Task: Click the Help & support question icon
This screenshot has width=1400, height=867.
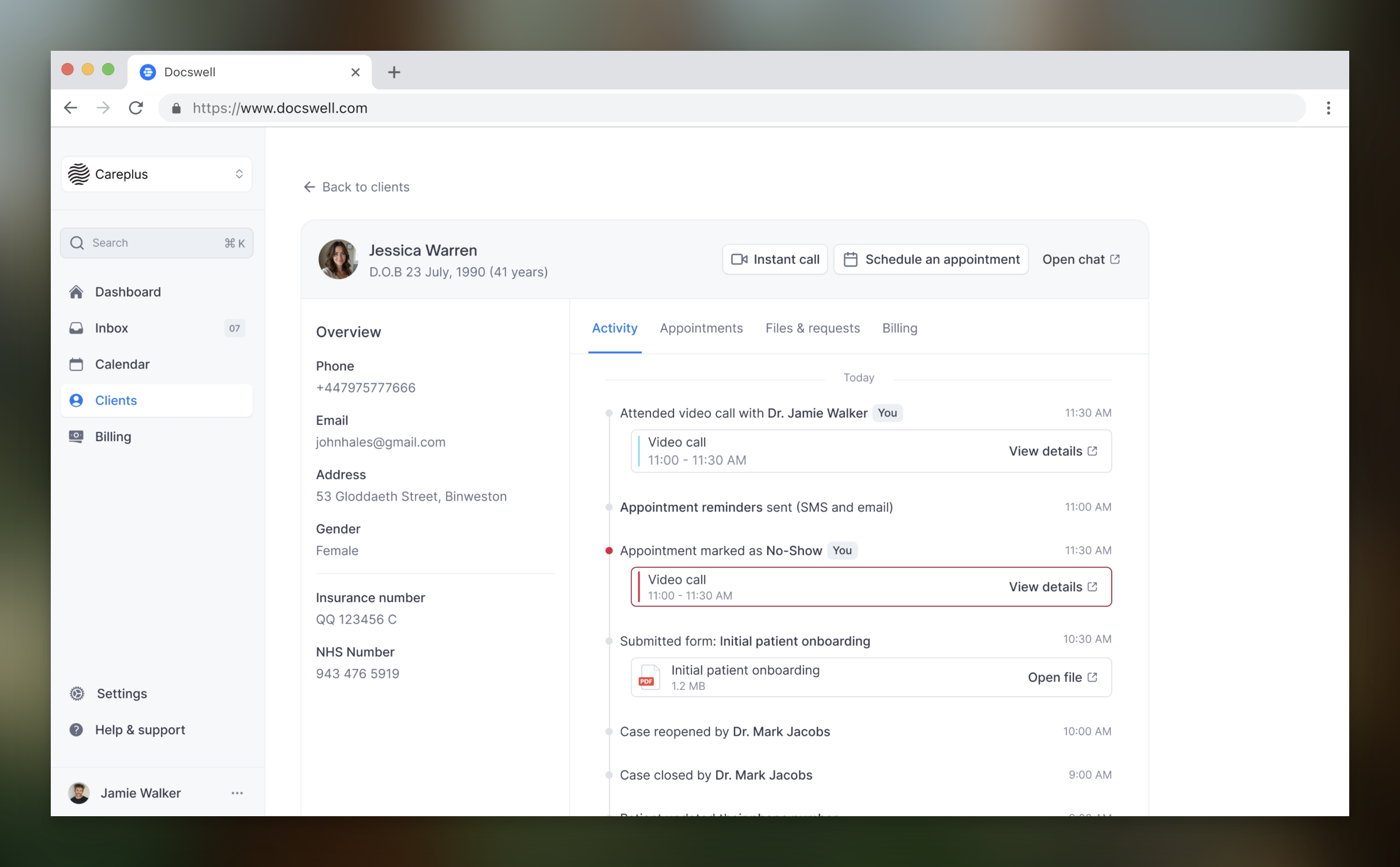Action: coord(76,730)
